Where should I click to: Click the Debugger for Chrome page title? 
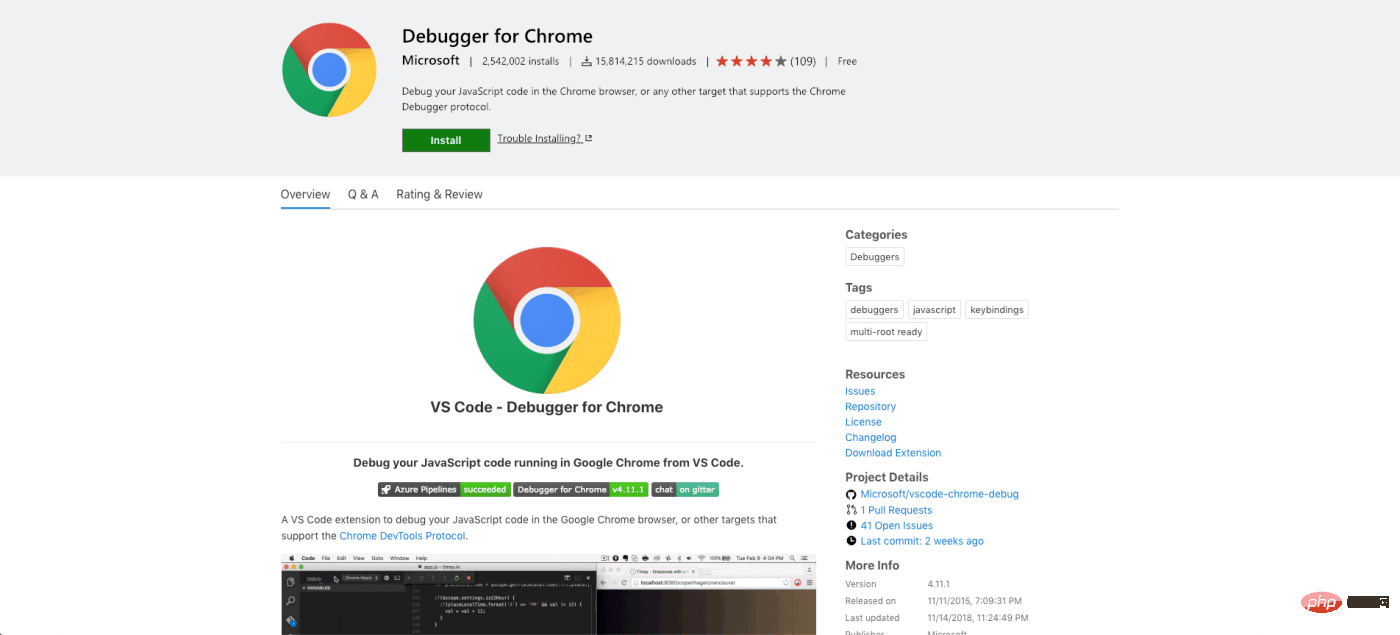(497, 36)
